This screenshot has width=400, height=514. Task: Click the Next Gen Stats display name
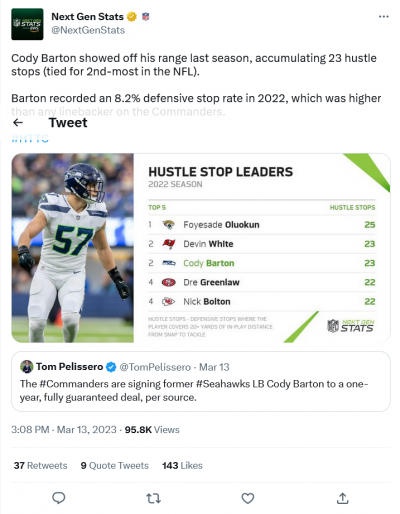(87, 16)
